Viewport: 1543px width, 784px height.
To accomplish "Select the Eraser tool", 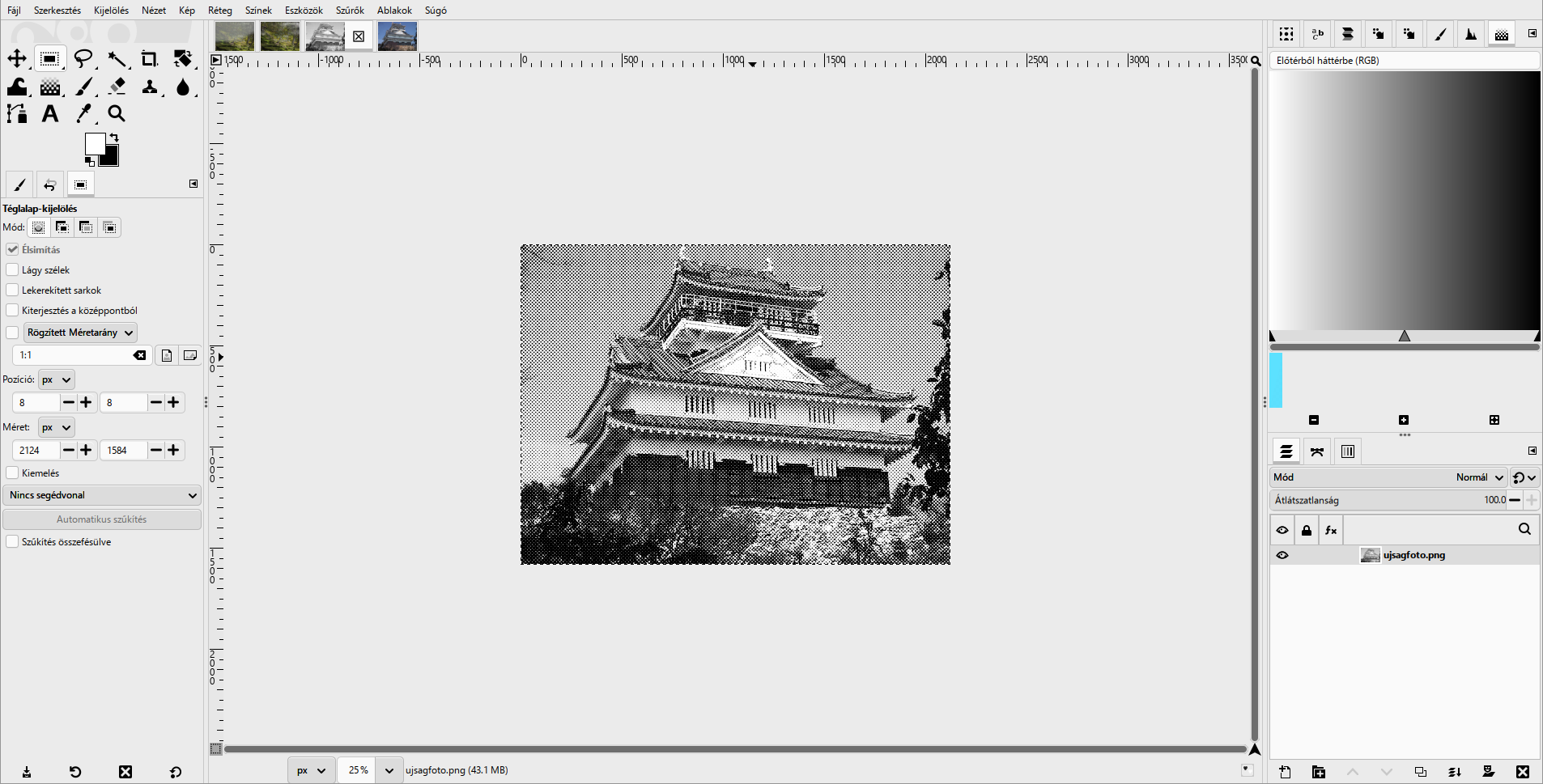I will tap(117, 87).
